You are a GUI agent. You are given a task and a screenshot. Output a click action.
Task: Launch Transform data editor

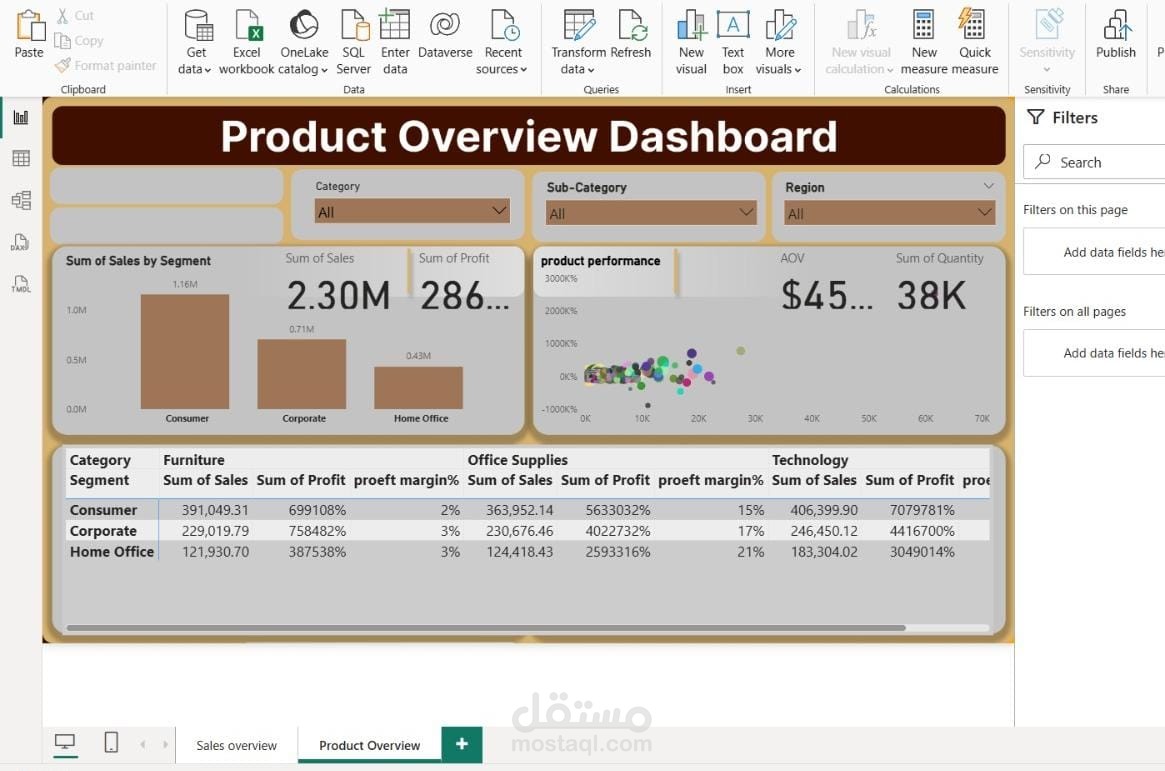[x=578, y=43]
